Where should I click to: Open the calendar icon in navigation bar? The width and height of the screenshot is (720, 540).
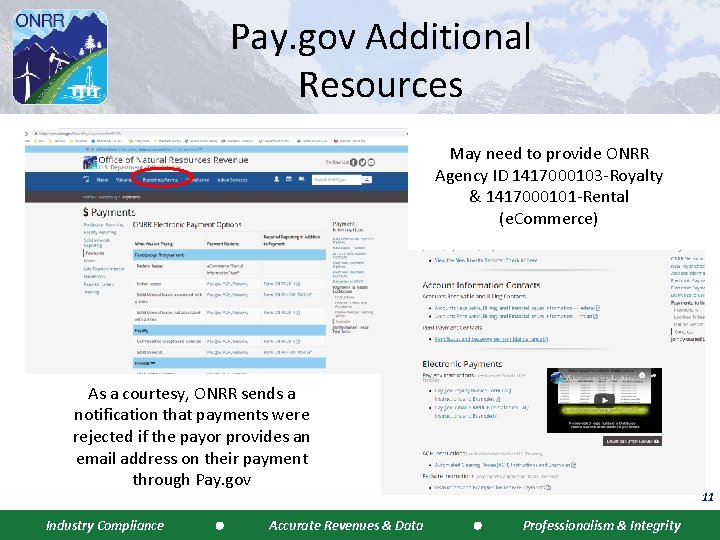click(x=289, y=179)
